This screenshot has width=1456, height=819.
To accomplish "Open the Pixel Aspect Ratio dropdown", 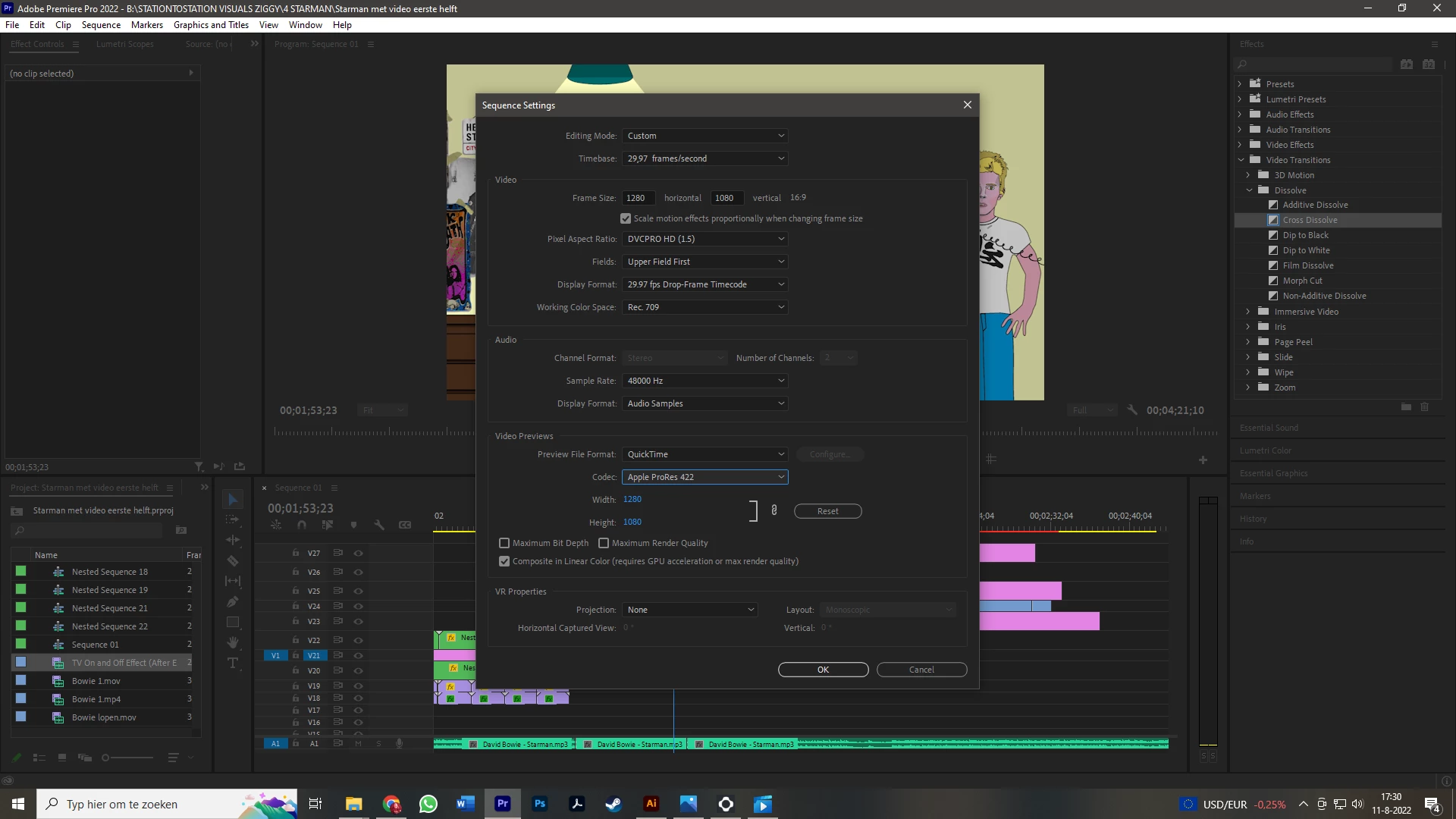I will 704,239.
